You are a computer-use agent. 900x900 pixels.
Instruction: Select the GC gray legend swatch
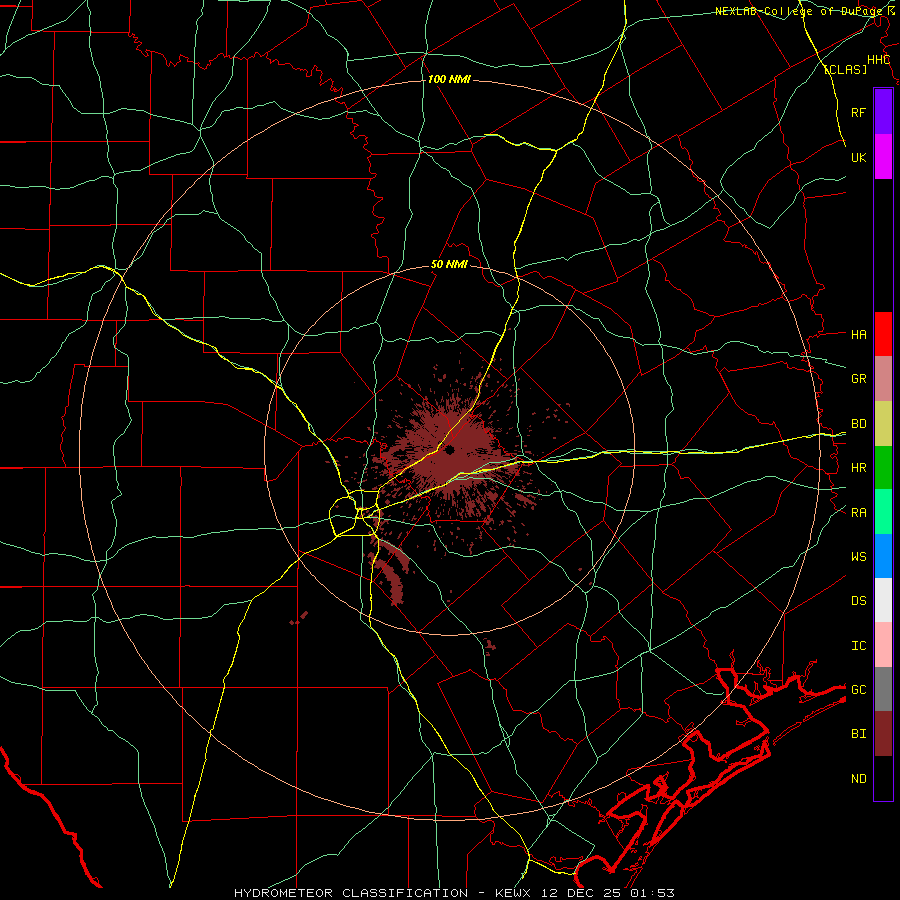pos(883,689)
